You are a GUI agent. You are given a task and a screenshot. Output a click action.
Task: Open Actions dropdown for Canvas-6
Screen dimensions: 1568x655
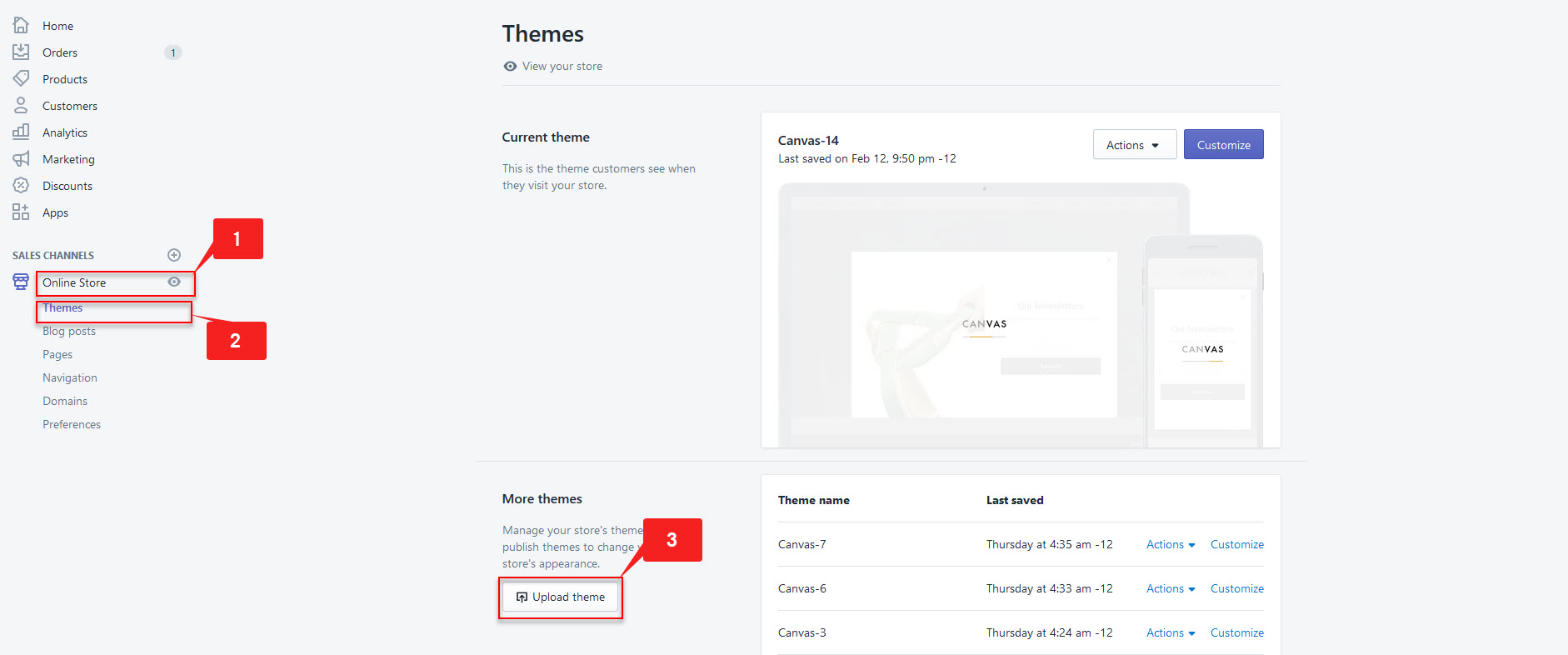pos(1171,588)
